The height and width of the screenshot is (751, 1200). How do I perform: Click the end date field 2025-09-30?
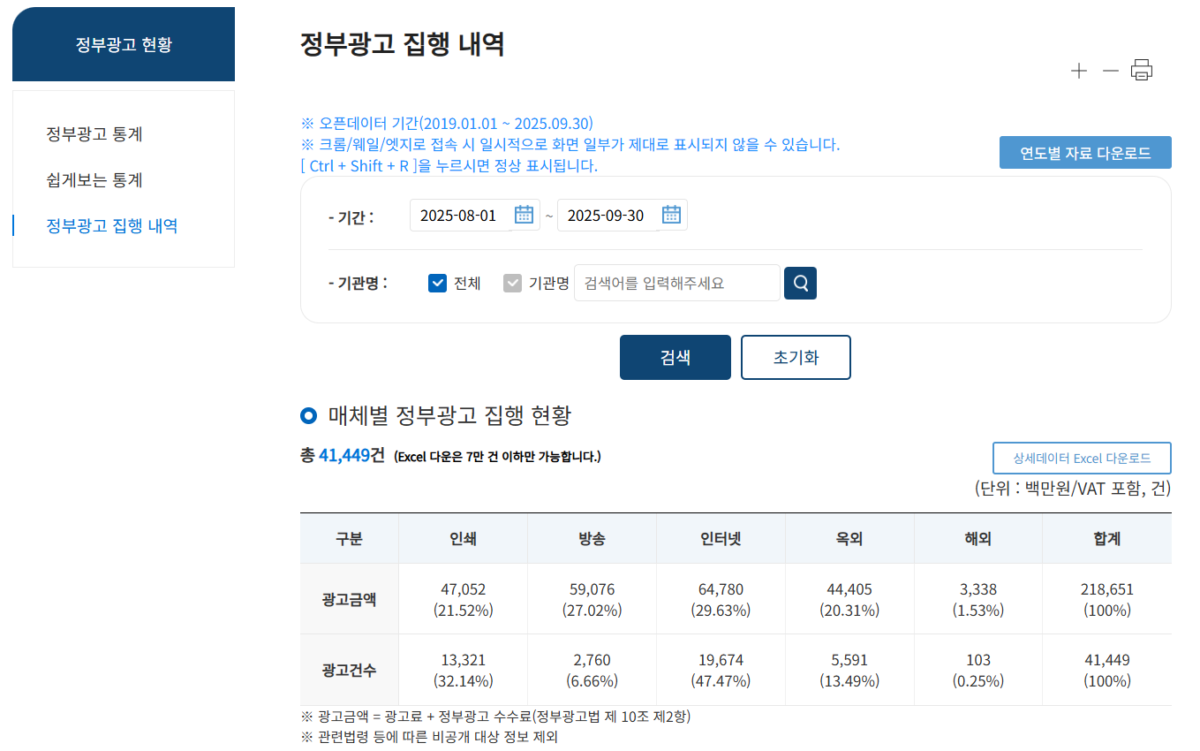click(606, 215)
